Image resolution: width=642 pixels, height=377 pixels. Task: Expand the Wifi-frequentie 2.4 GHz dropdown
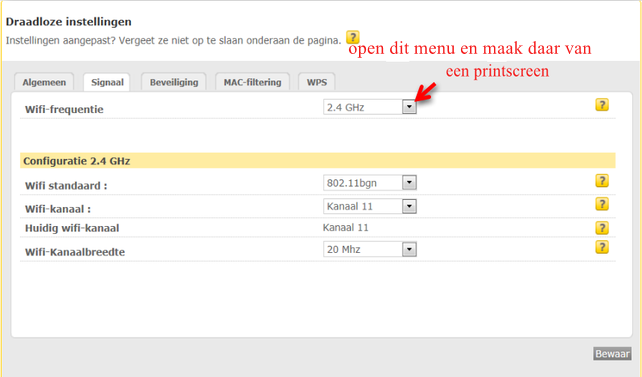coord(370,107)
